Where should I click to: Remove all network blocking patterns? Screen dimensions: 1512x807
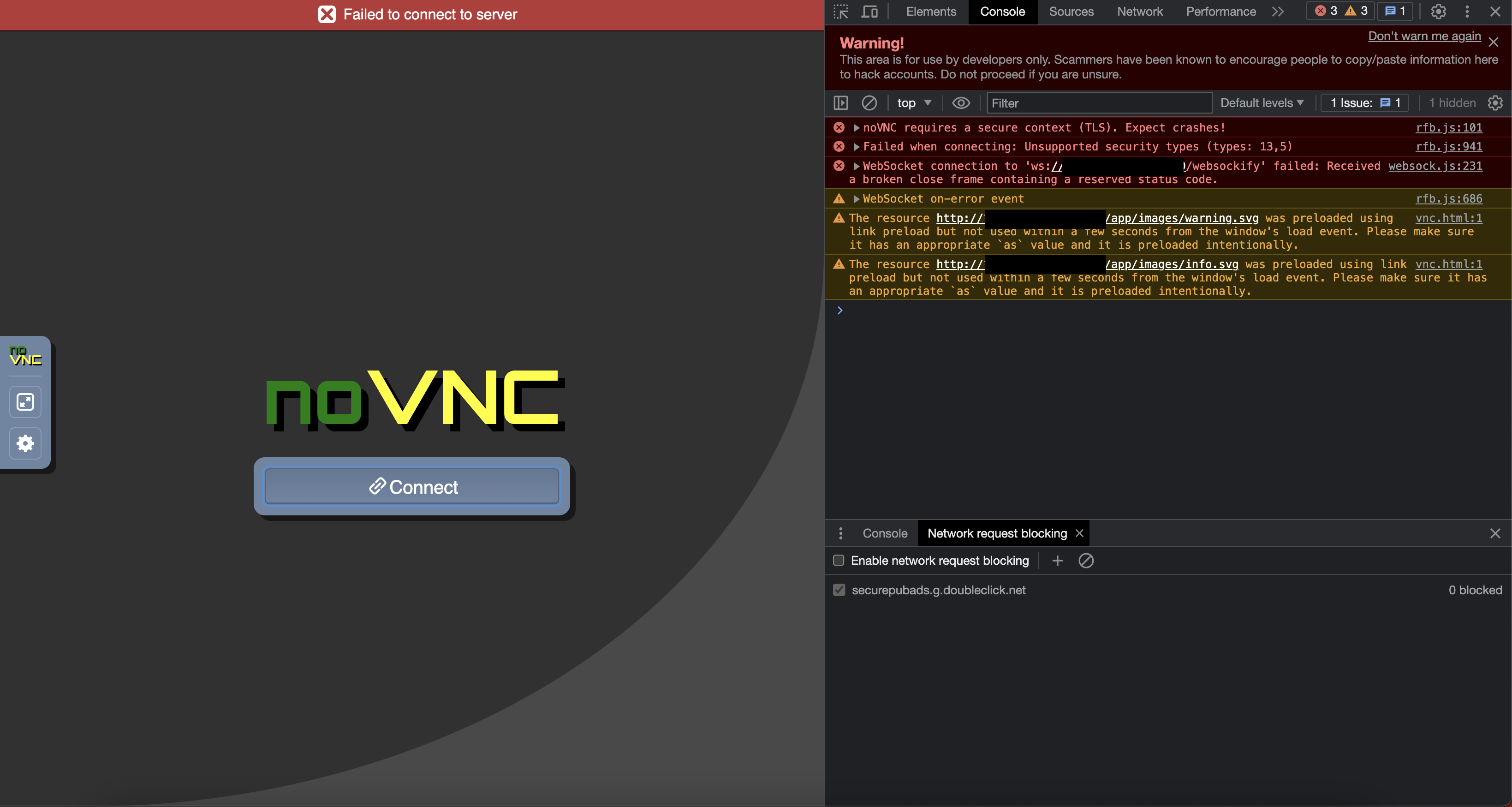point(1086,560)
